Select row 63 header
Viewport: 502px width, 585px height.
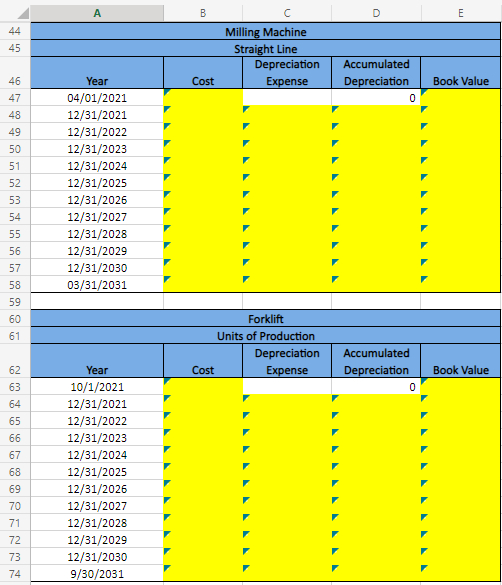click(15, 387)
